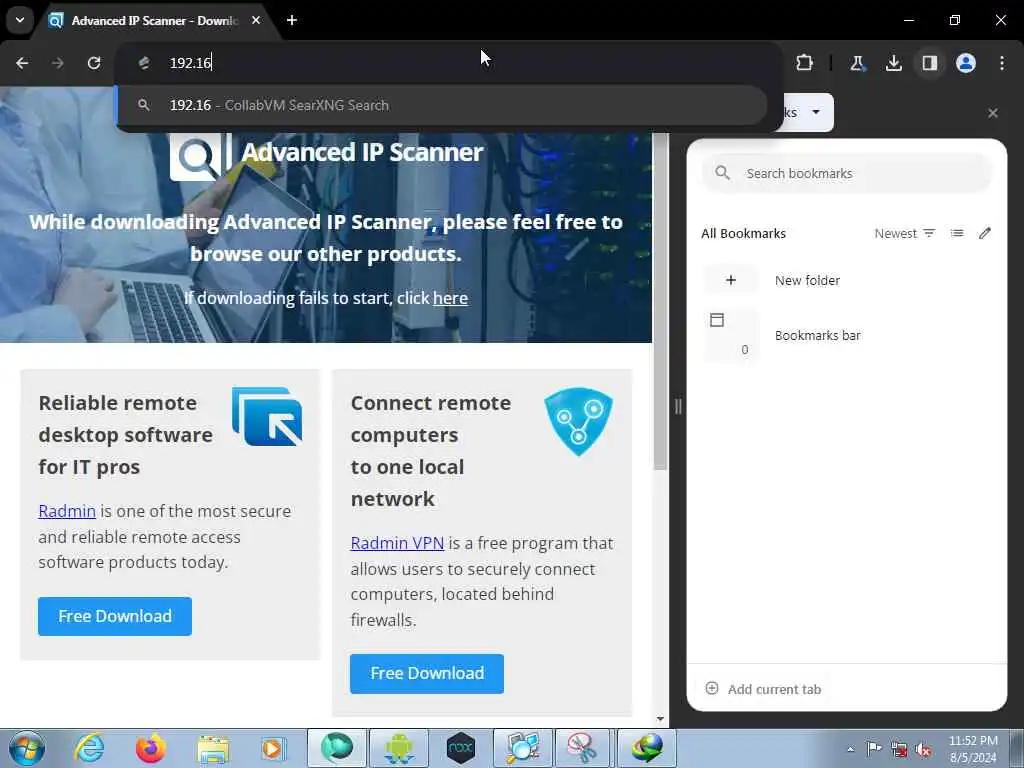Click the Action Center flag icon
This screenshot has width=1024, height=768.
coord(874,749)
